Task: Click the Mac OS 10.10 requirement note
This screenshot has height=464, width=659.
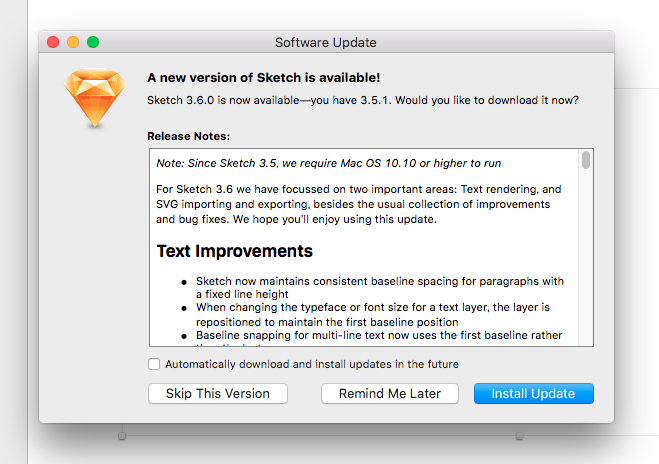Action: point(329,162)
